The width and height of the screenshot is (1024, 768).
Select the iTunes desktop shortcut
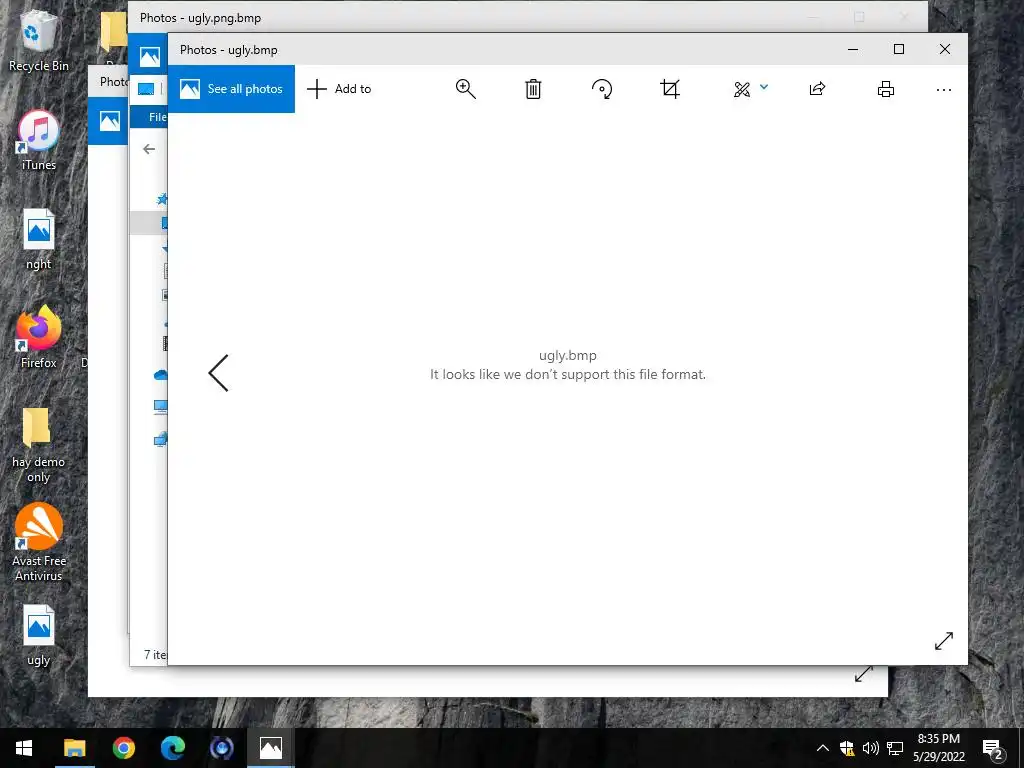(39, 140)
